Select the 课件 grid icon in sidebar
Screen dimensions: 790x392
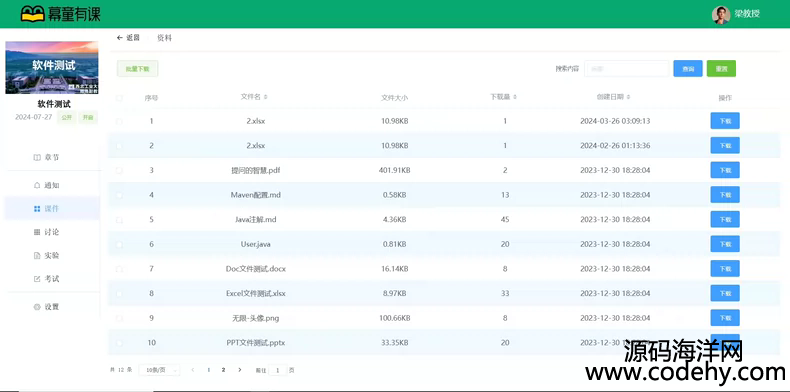(37, 209)
